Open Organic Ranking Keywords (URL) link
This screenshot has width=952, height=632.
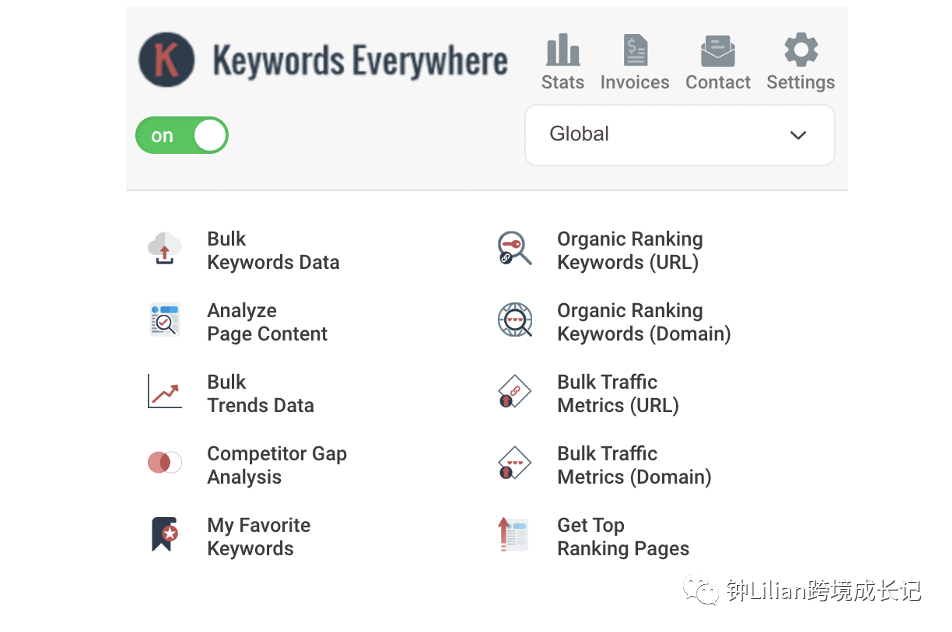coord(630,251)
